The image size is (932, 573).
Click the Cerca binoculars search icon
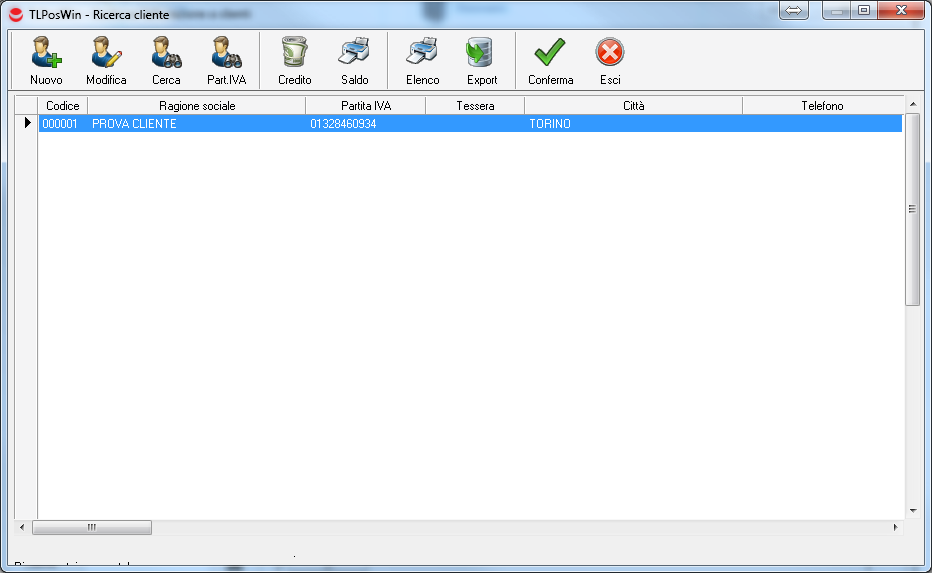click(x=166, y=52)
